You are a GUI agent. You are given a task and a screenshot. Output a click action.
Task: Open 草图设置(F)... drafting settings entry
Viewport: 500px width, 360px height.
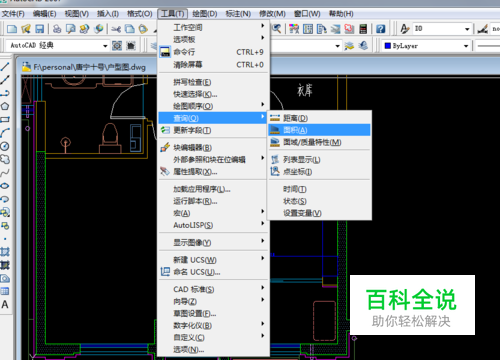213,314
